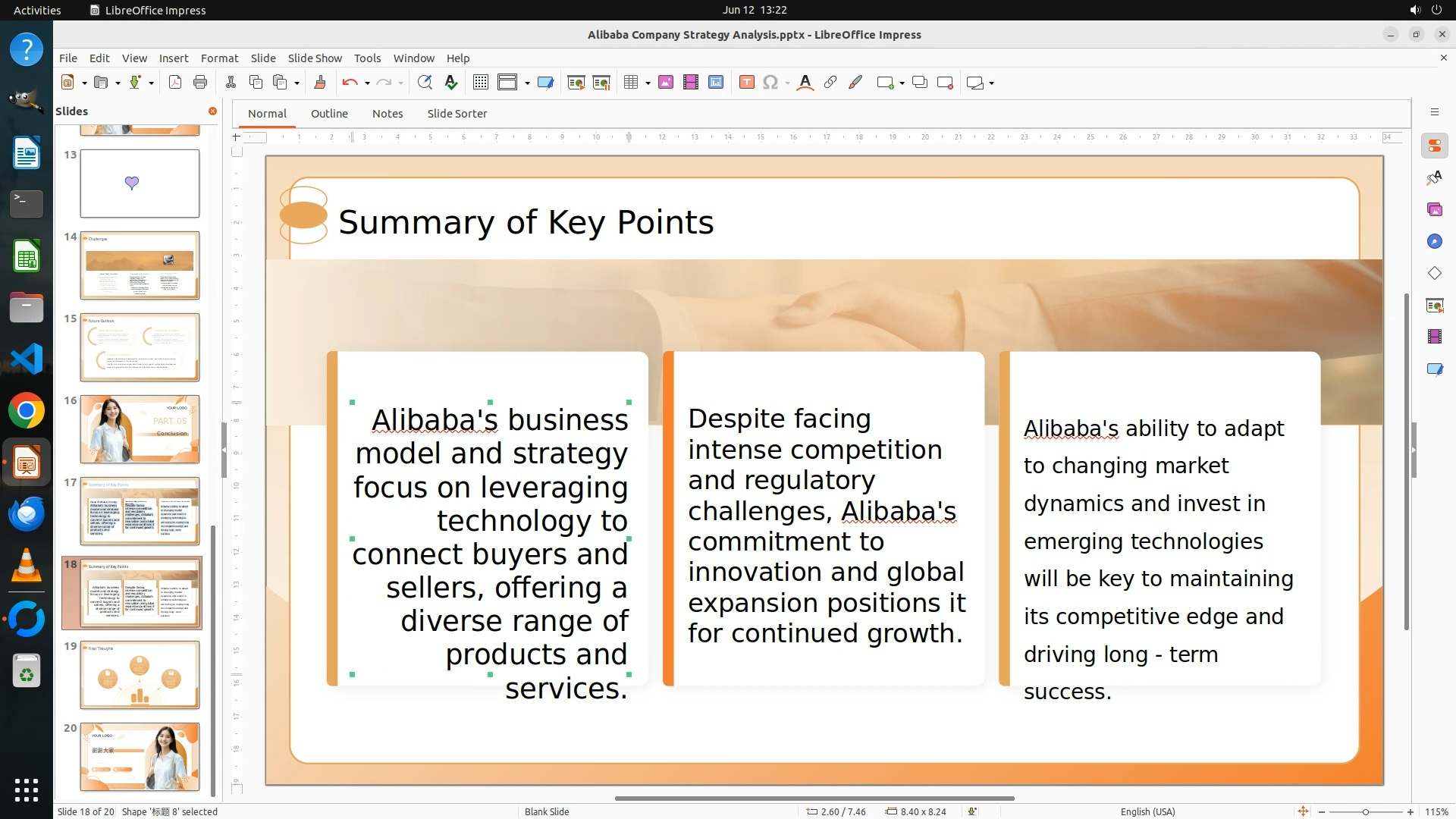Open the Slide Show menu
Viewport: 1456px width, 819px height.
click(x=314, y=58)
